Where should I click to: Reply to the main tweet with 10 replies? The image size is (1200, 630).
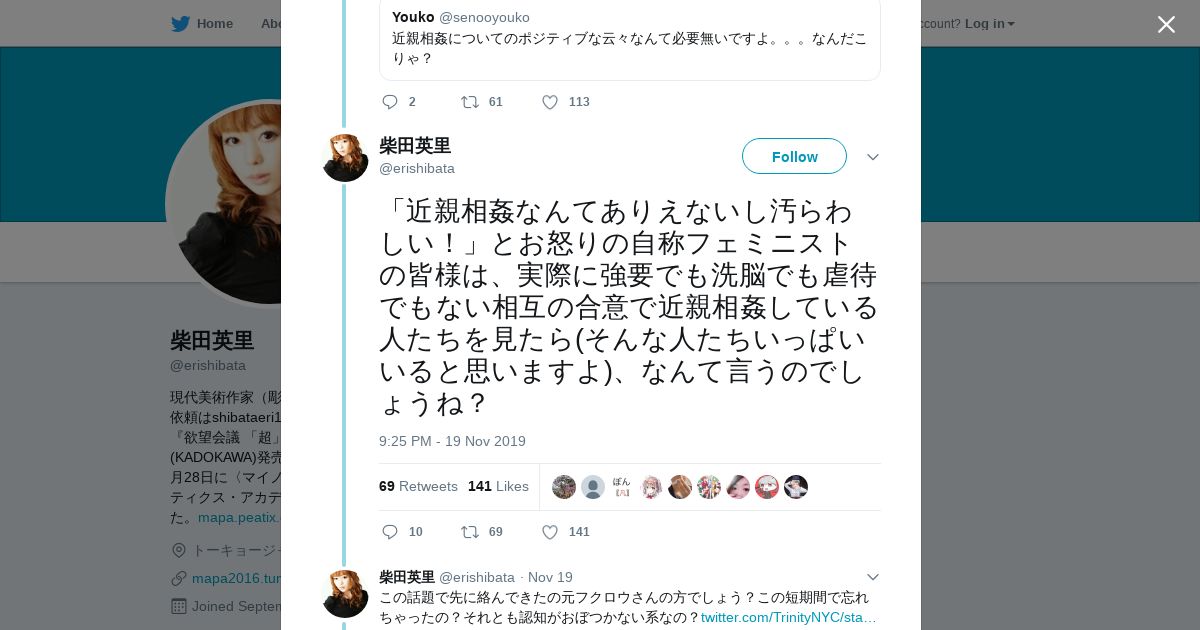pyautogui.click(x=390, y=532)
